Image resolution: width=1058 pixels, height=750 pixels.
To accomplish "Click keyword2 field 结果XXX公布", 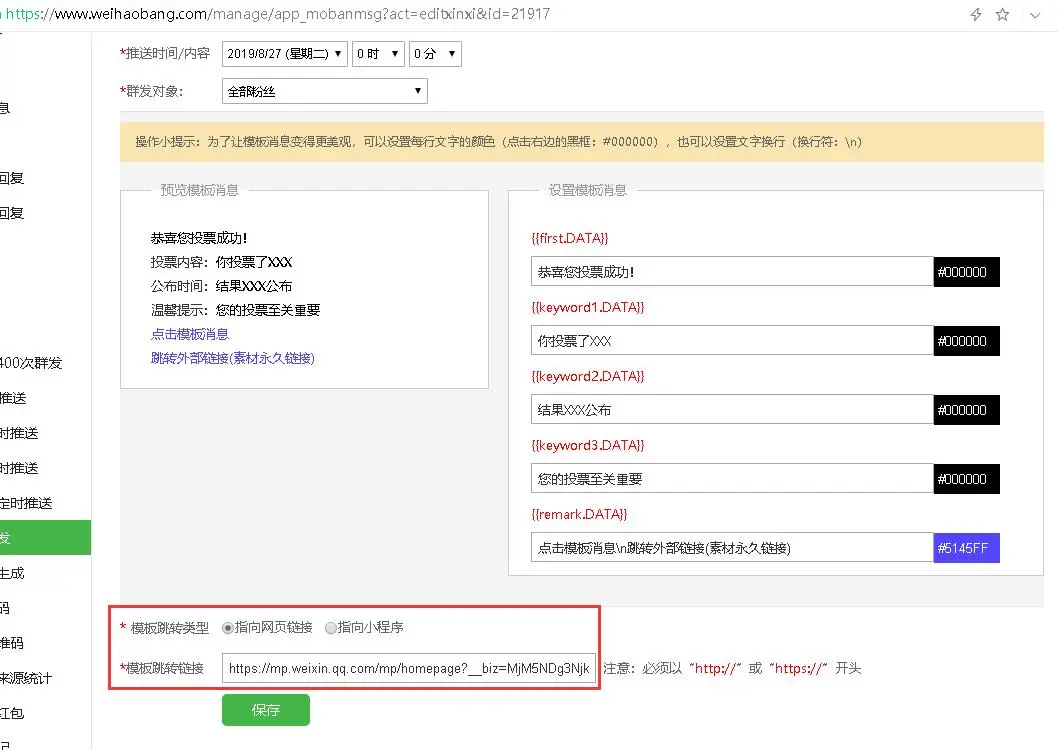I will [x=732, y=409].
